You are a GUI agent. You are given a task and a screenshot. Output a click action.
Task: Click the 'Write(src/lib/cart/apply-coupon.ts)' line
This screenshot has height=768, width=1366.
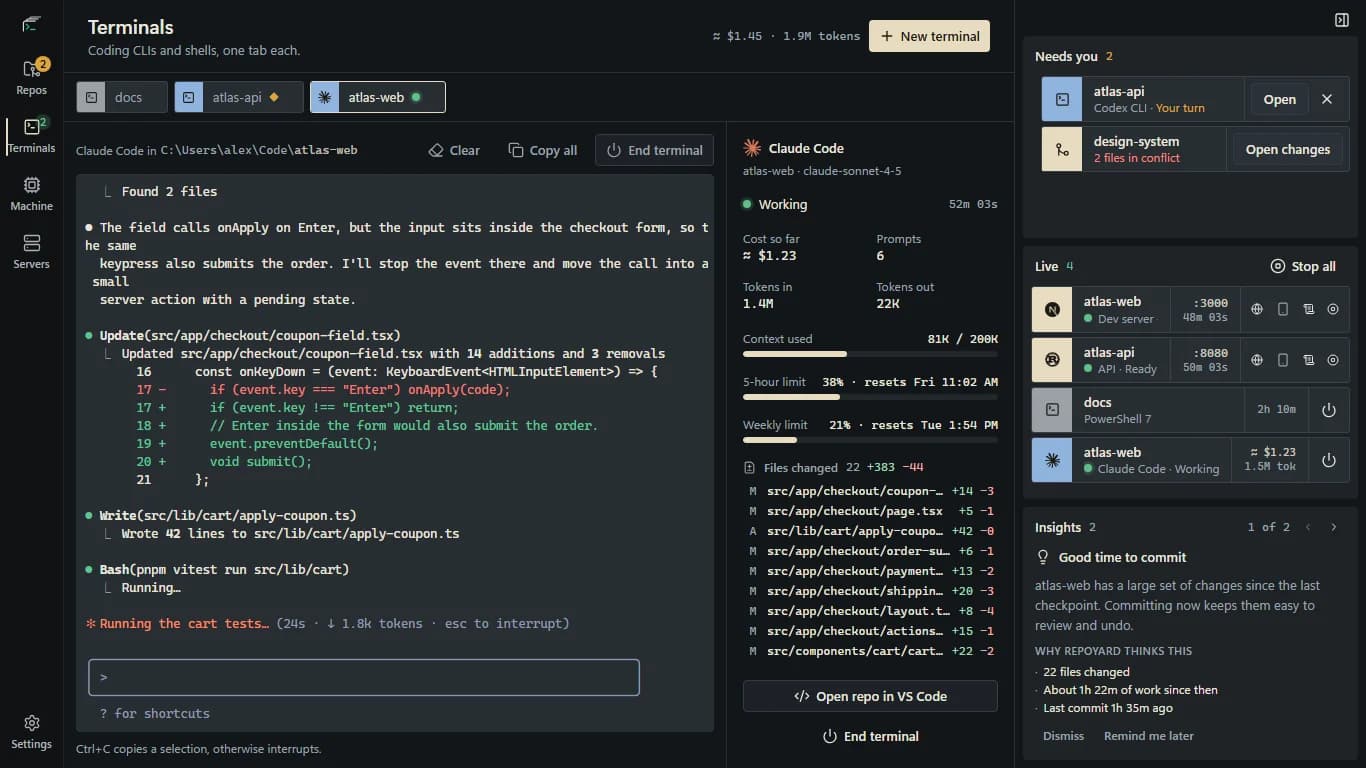[228, 515]
